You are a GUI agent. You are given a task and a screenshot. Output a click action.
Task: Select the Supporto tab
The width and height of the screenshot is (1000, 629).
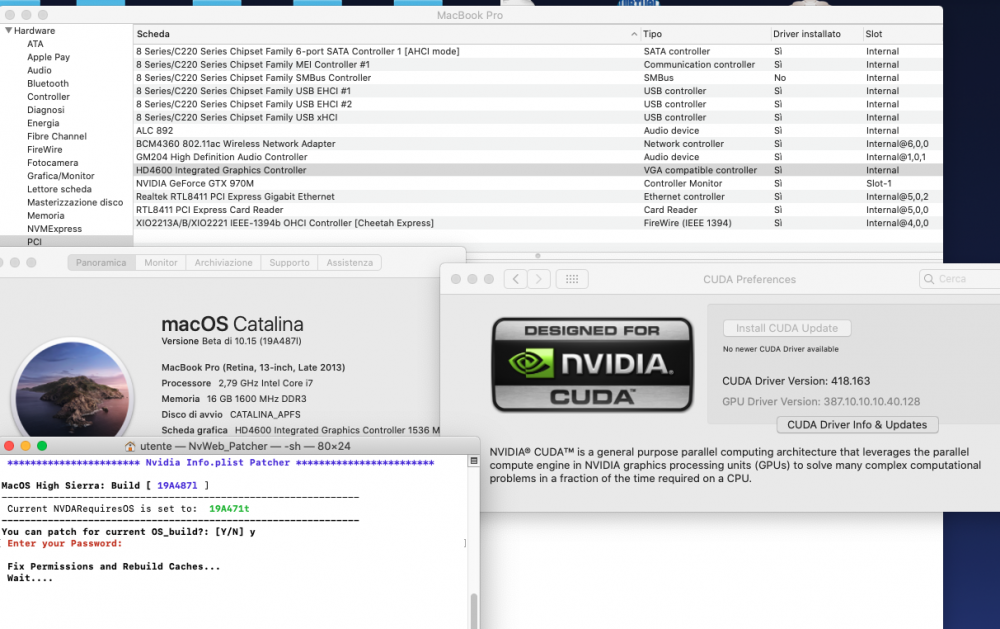coord(289,262)
